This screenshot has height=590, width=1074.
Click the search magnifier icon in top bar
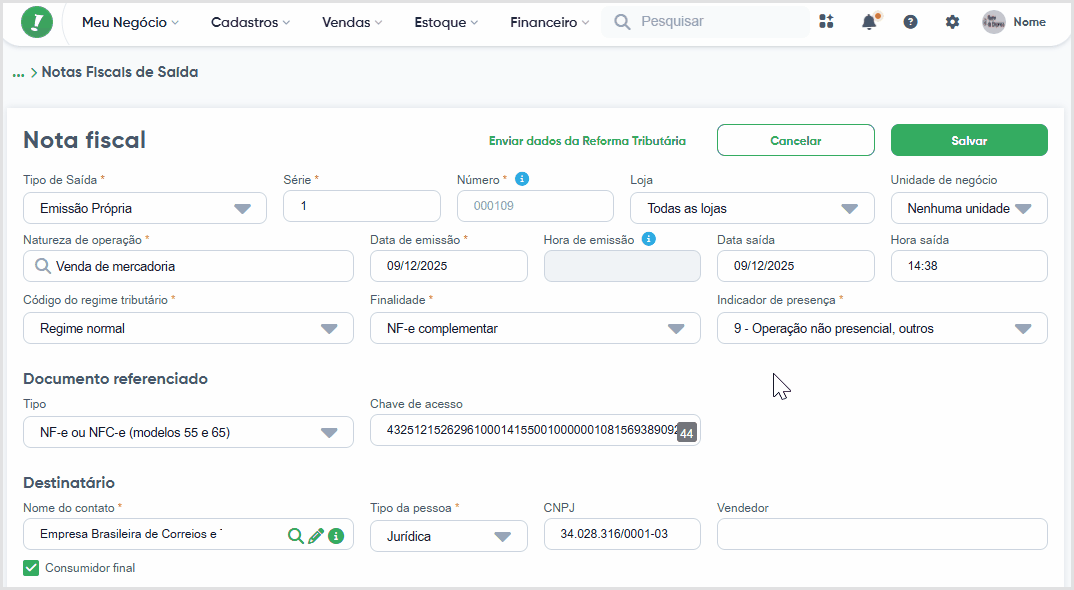[622, 22]
